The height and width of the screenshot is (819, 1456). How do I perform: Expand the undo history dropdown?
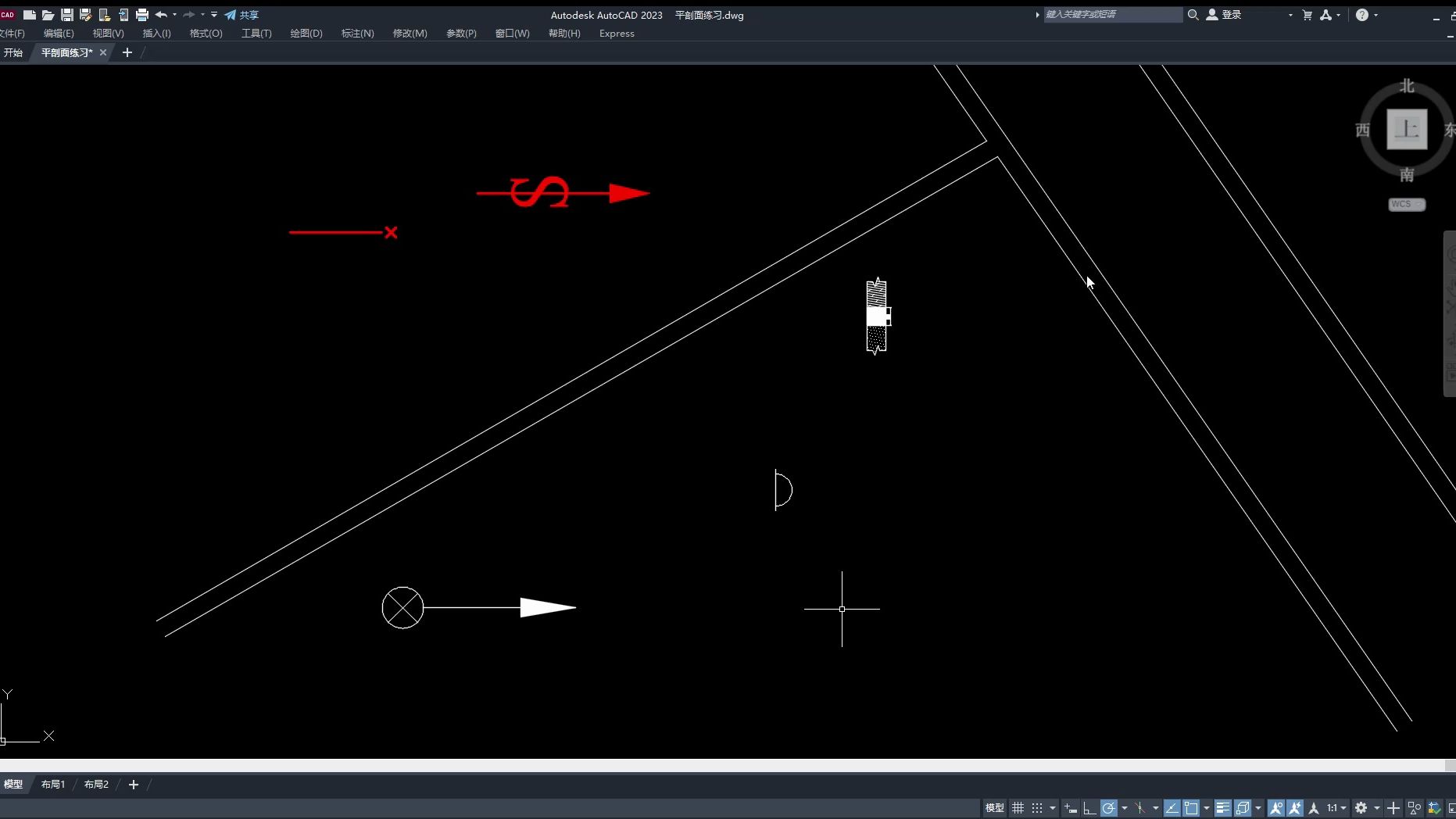(x=174, y=15)
